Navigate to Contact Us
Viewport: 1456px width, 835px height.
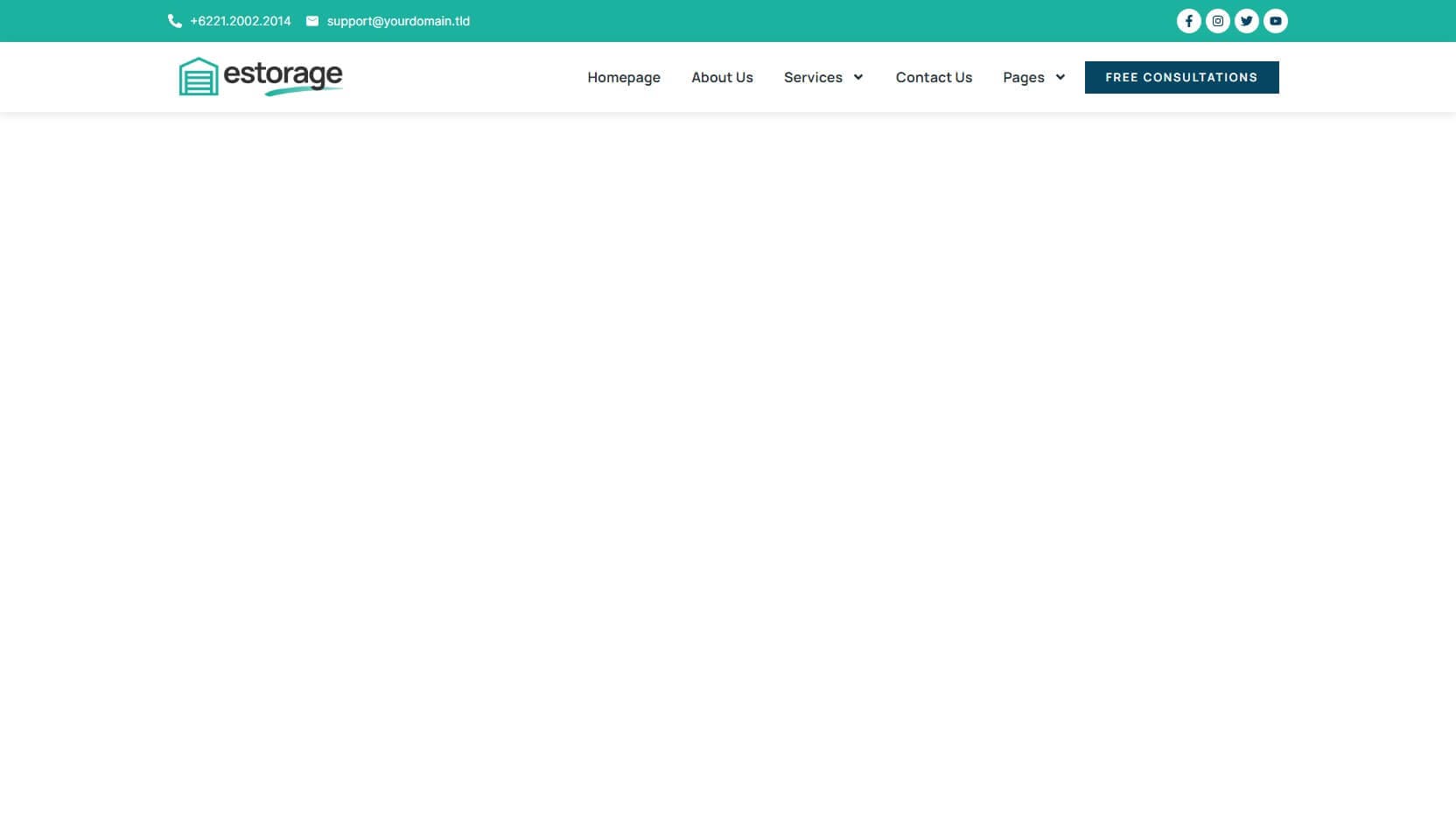coord(934,77)
